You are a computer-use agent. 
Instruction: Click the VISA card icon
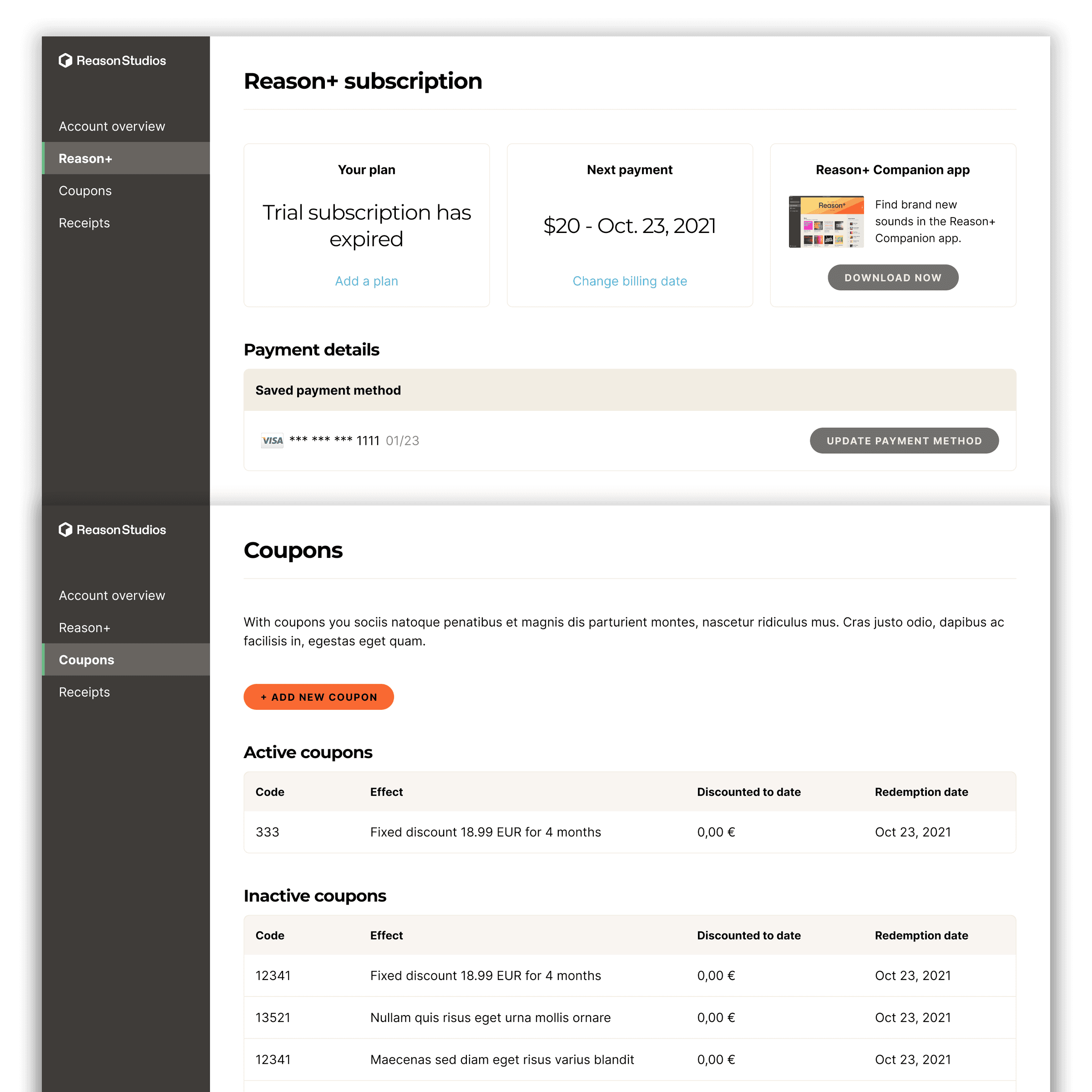[273, 441]
